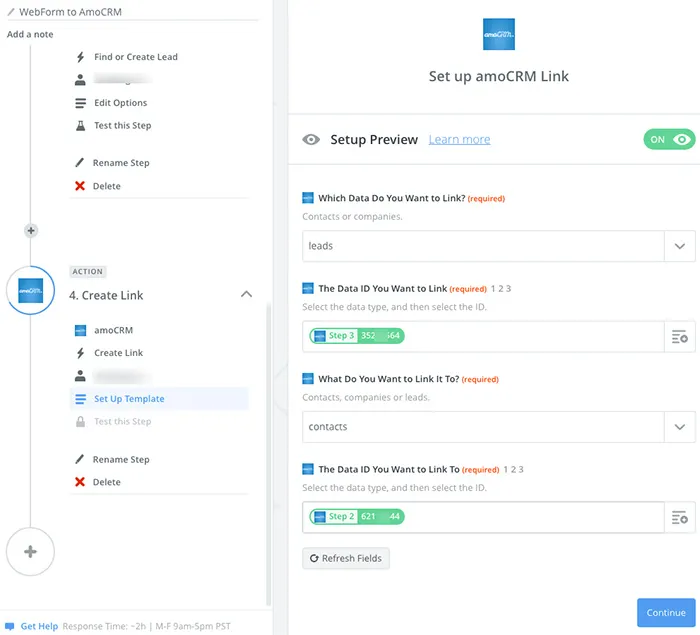Click the amoCRM icon in the step 4 list
Screen dimensions: 700x635
[x=80, y=330]
